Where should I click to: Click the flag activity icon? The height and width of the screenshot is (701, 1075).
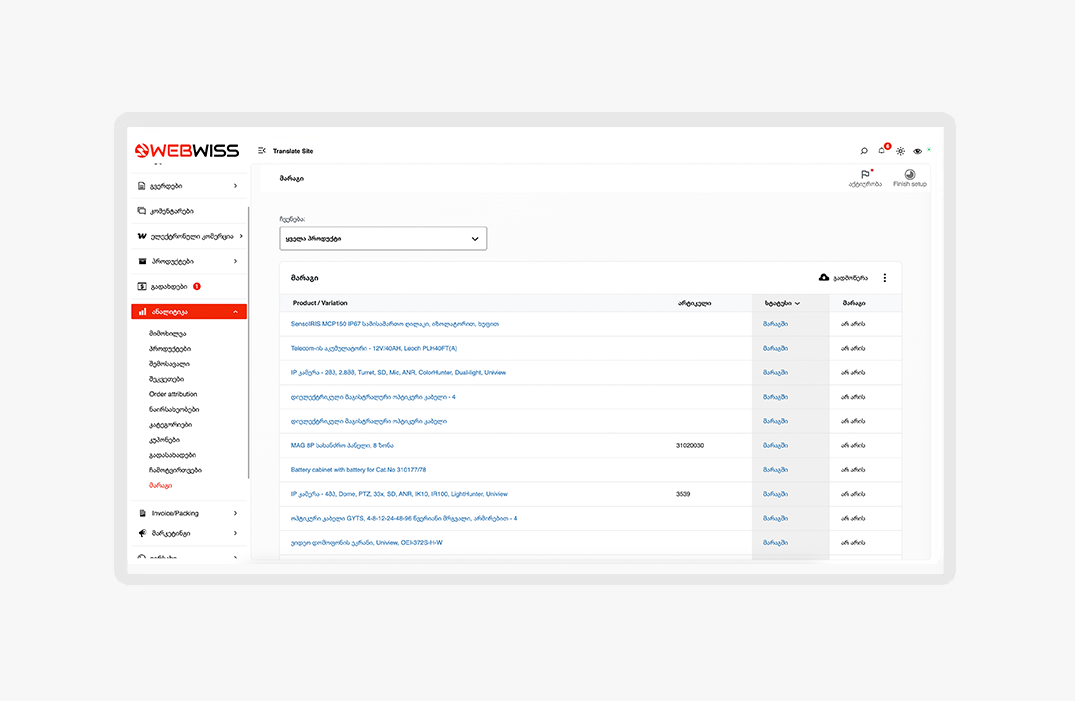(x=865, y=175)
